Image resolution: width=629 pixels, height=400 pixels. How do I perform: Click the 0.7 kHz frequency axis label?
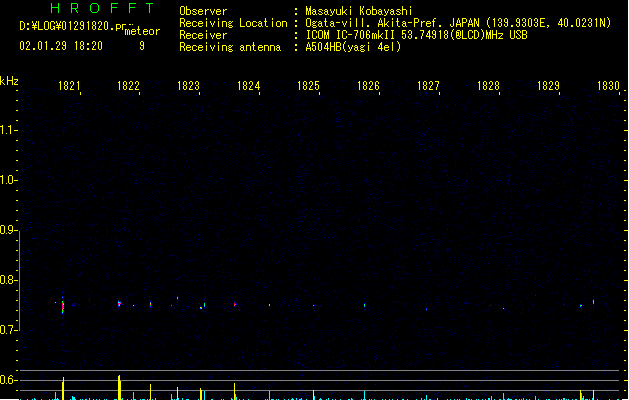[7, 330]
